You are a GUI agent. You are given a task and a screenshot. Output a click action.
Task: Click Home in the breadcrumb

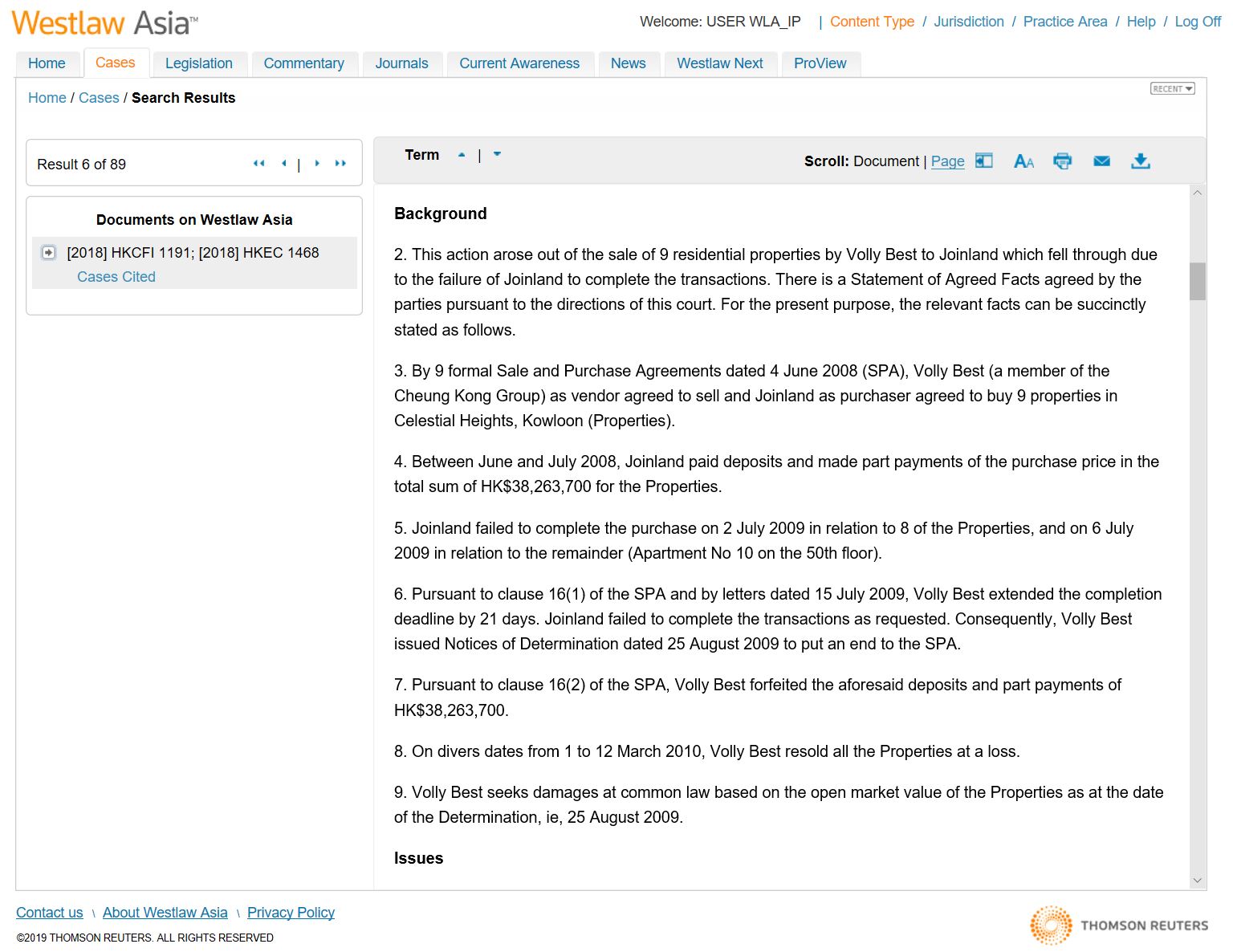click(x=47, y=98)
